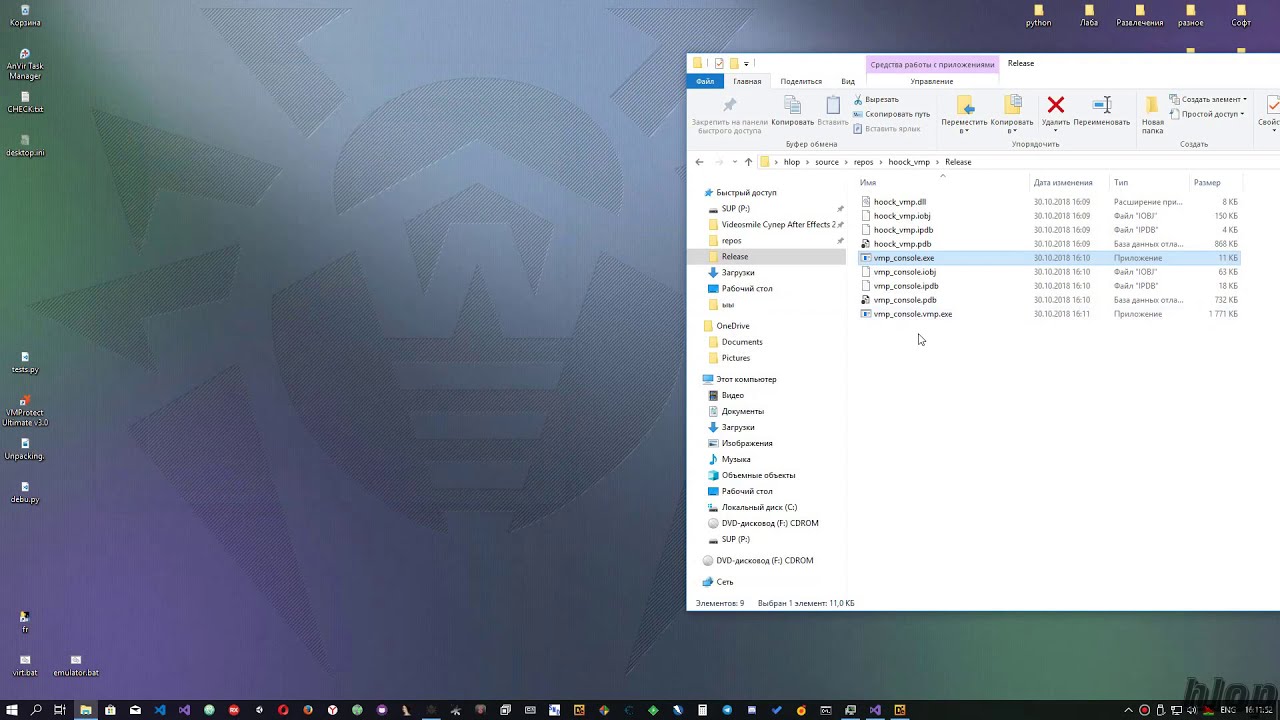1280x720 pixels.
Task: Click the red X Удалить icon
Action: (1055, 105)
